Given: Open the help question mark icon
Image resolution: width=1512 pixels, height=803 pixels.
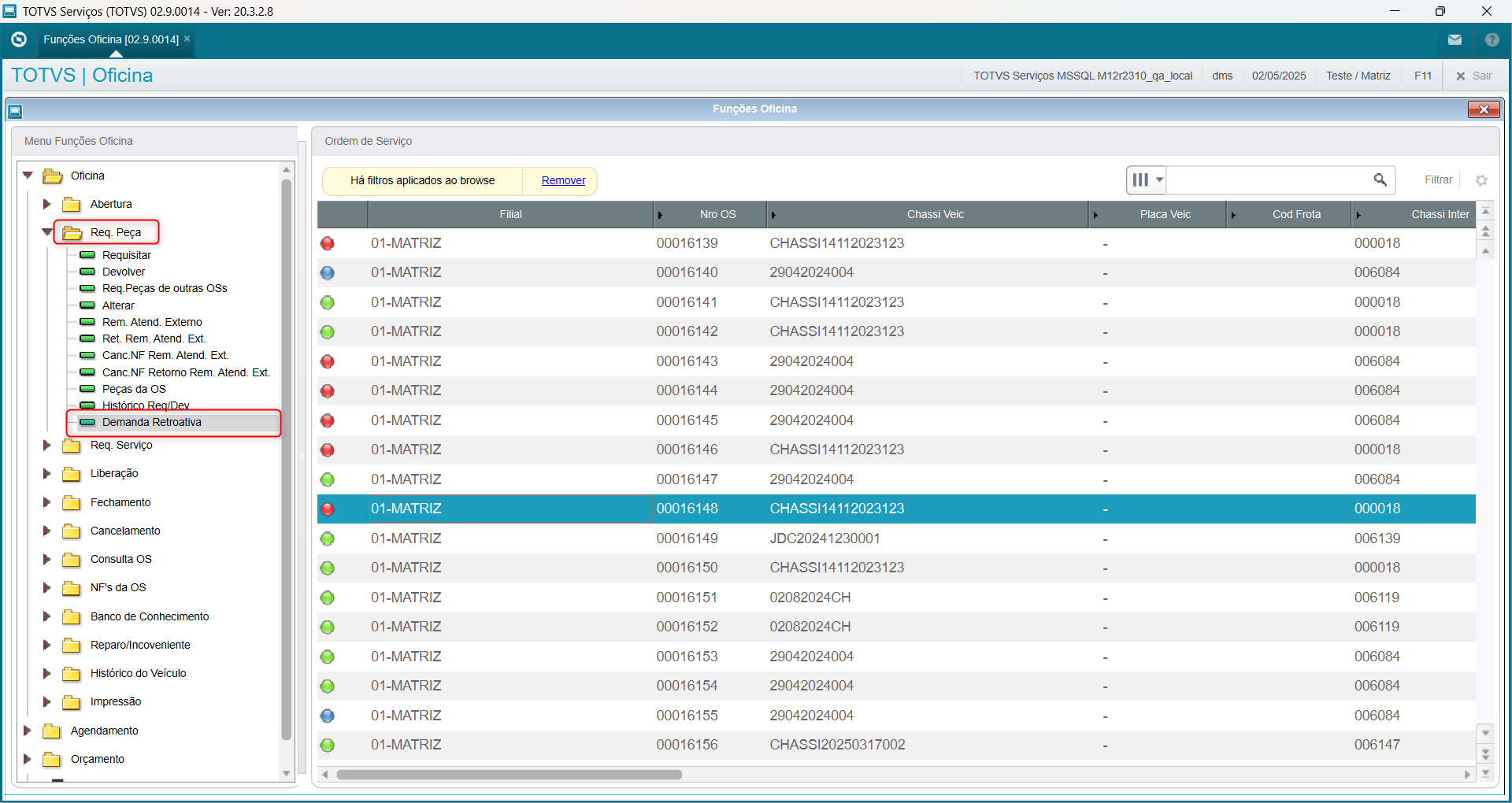Looking at the screenshot, I should 1492,39.
